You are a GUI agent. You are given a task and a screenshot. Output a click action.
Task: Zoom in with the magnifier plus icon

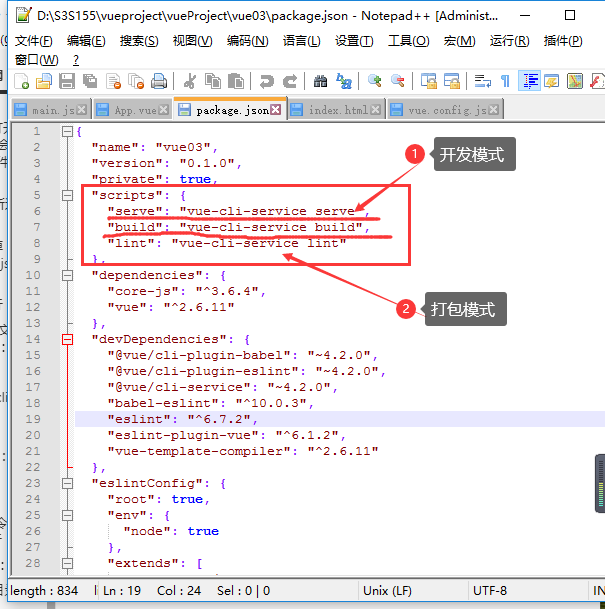[374, 81]
